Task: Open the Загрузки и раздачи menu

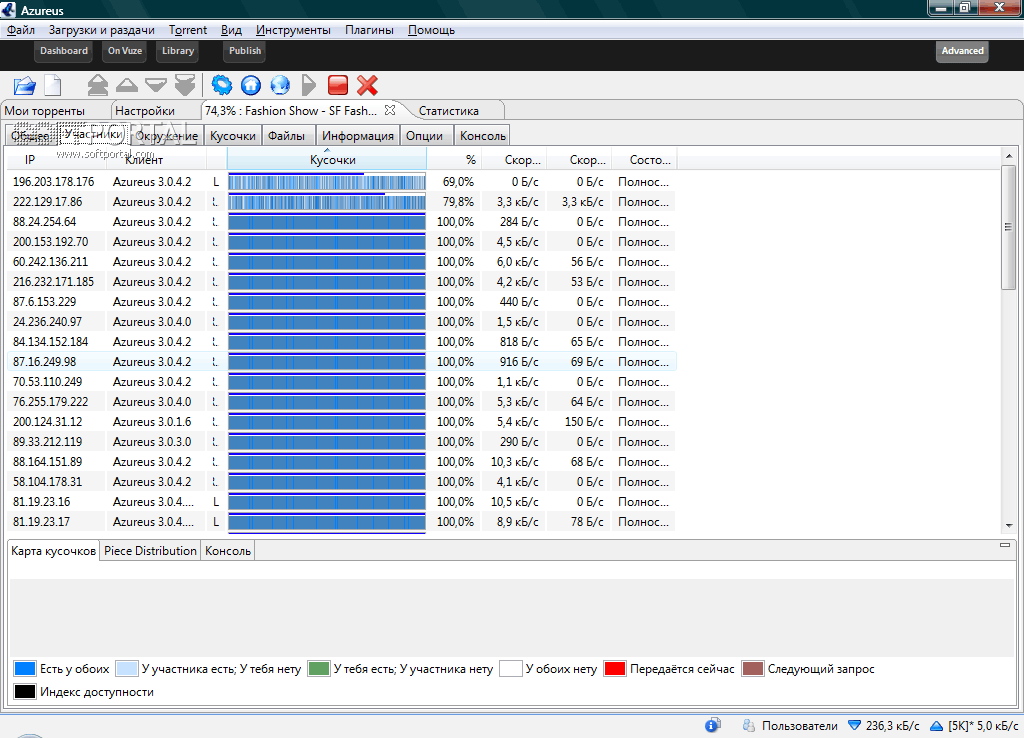Action: coord(102,30)
